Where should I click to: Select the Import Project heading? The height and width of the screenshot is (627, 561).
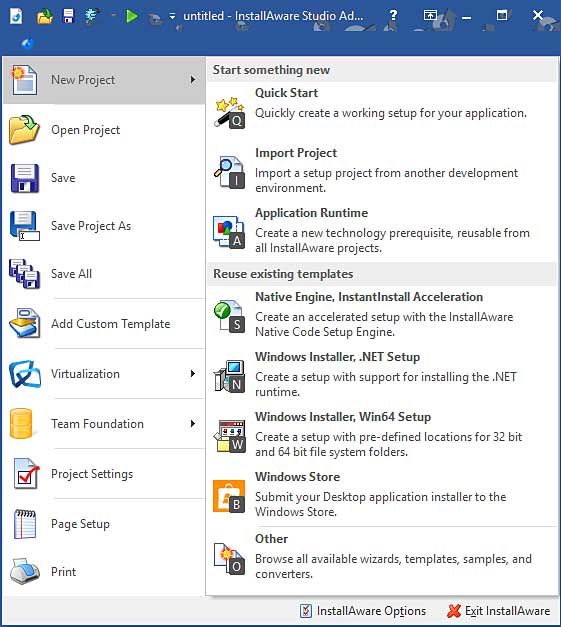coord(296,153)
